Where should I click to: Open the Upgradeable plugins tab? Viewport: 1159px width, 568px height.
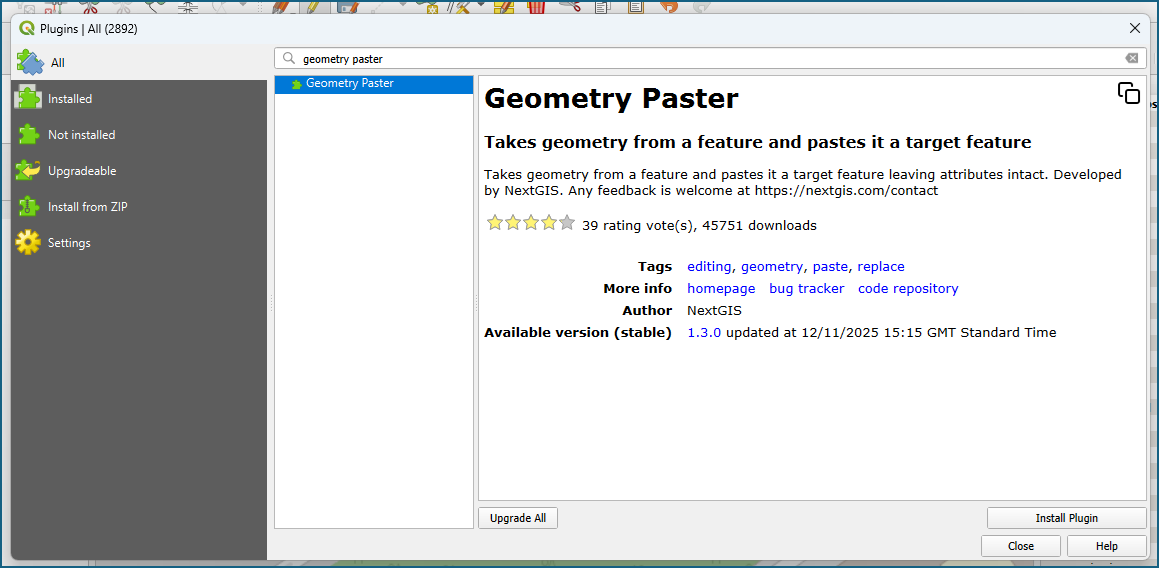(139, 171)
